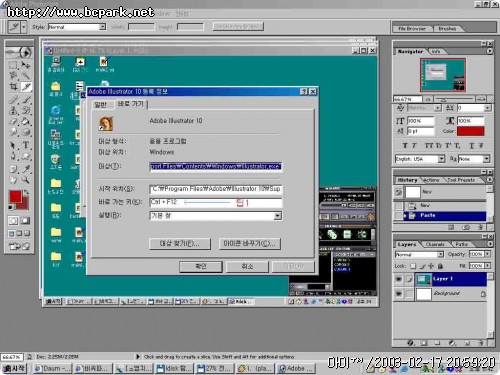Select the Move tool
Viewport: 500px width, 375px height.
click(x=26, y=65)
